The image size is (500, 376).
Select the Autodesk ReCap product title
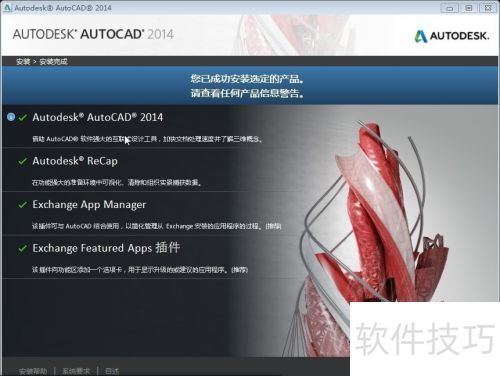coord(75,161)
